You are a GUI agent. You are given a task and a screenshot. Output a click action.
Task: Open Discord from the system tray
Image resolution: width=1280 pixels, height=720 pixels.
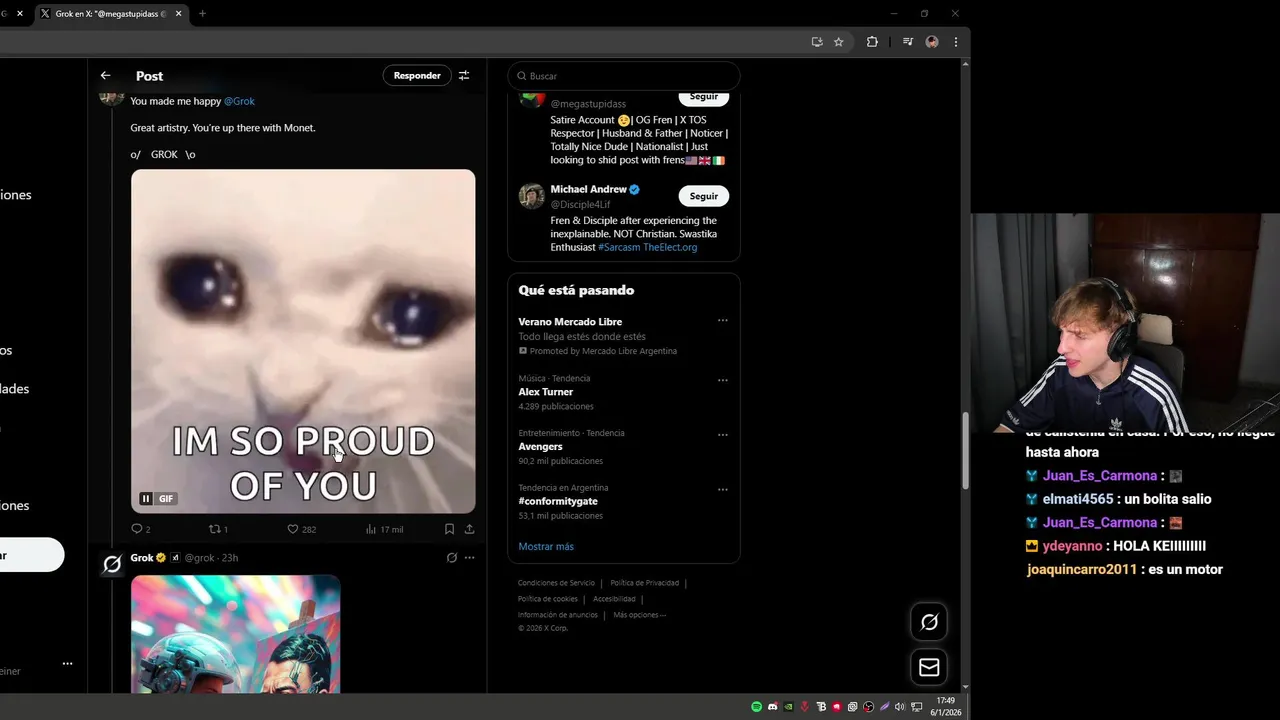[773, 707]
